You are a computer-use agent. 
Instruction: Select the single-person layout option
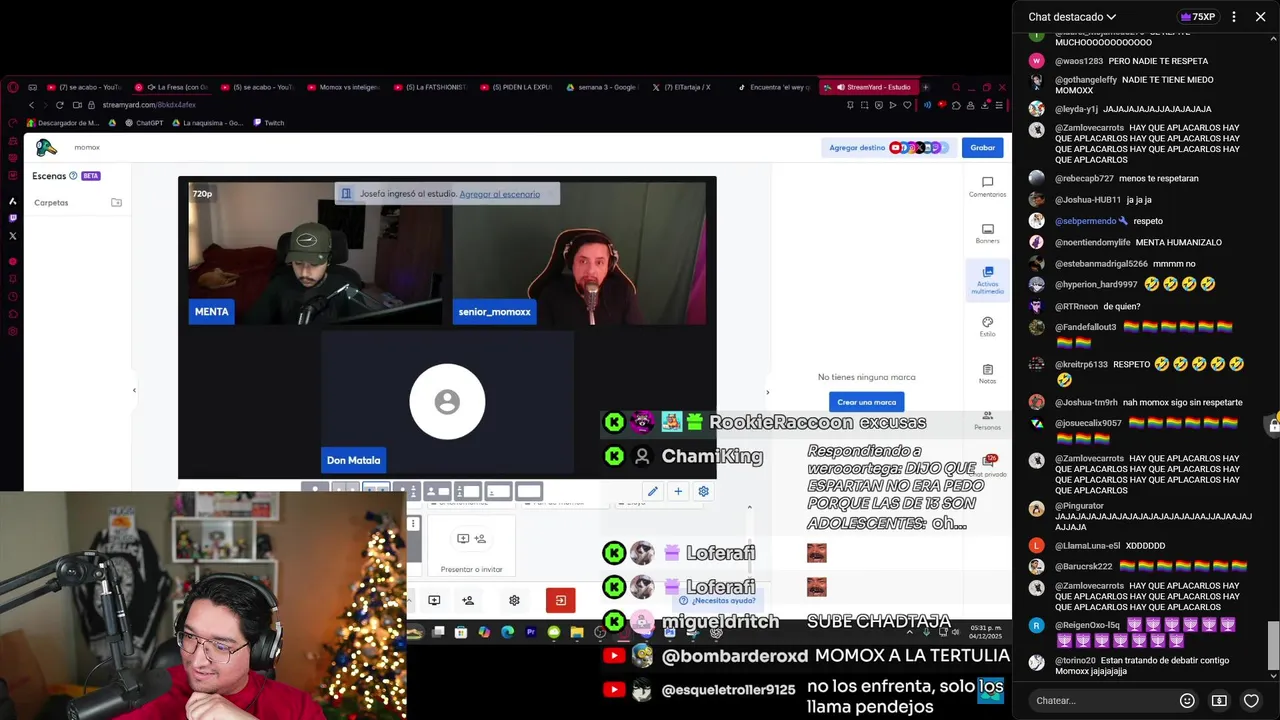[x=315, y=491]
